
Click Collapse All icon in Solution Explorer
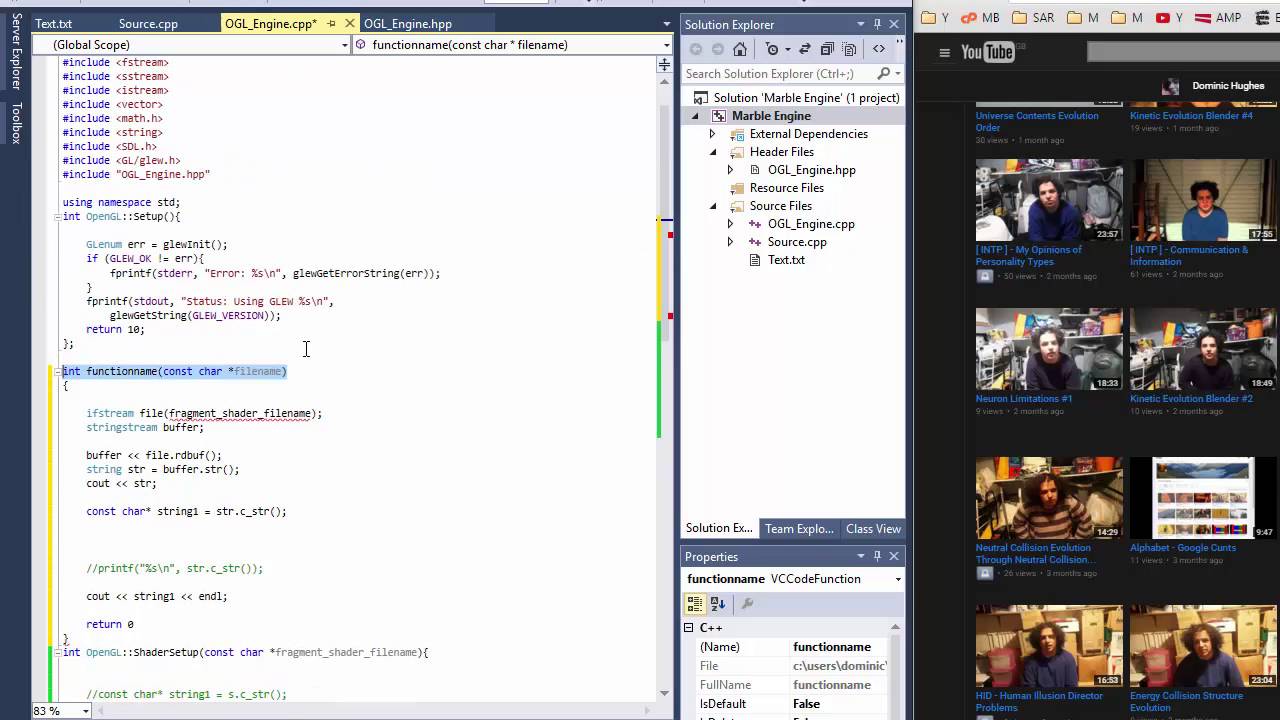(x=827, y=49)
